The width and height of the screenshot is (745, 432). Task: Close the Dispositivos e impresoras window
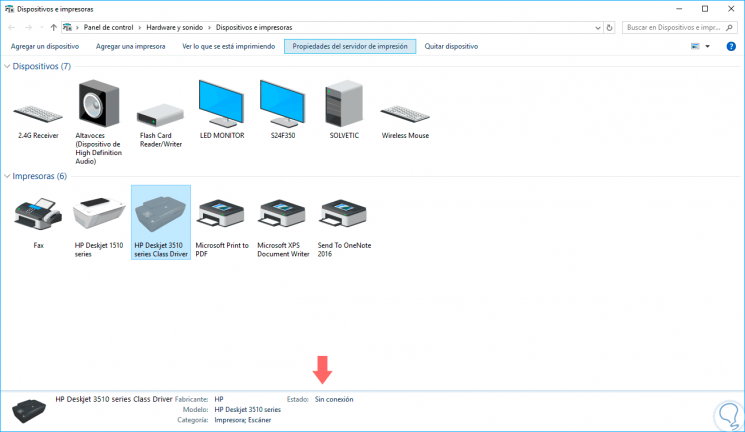[x=731, y=9]
